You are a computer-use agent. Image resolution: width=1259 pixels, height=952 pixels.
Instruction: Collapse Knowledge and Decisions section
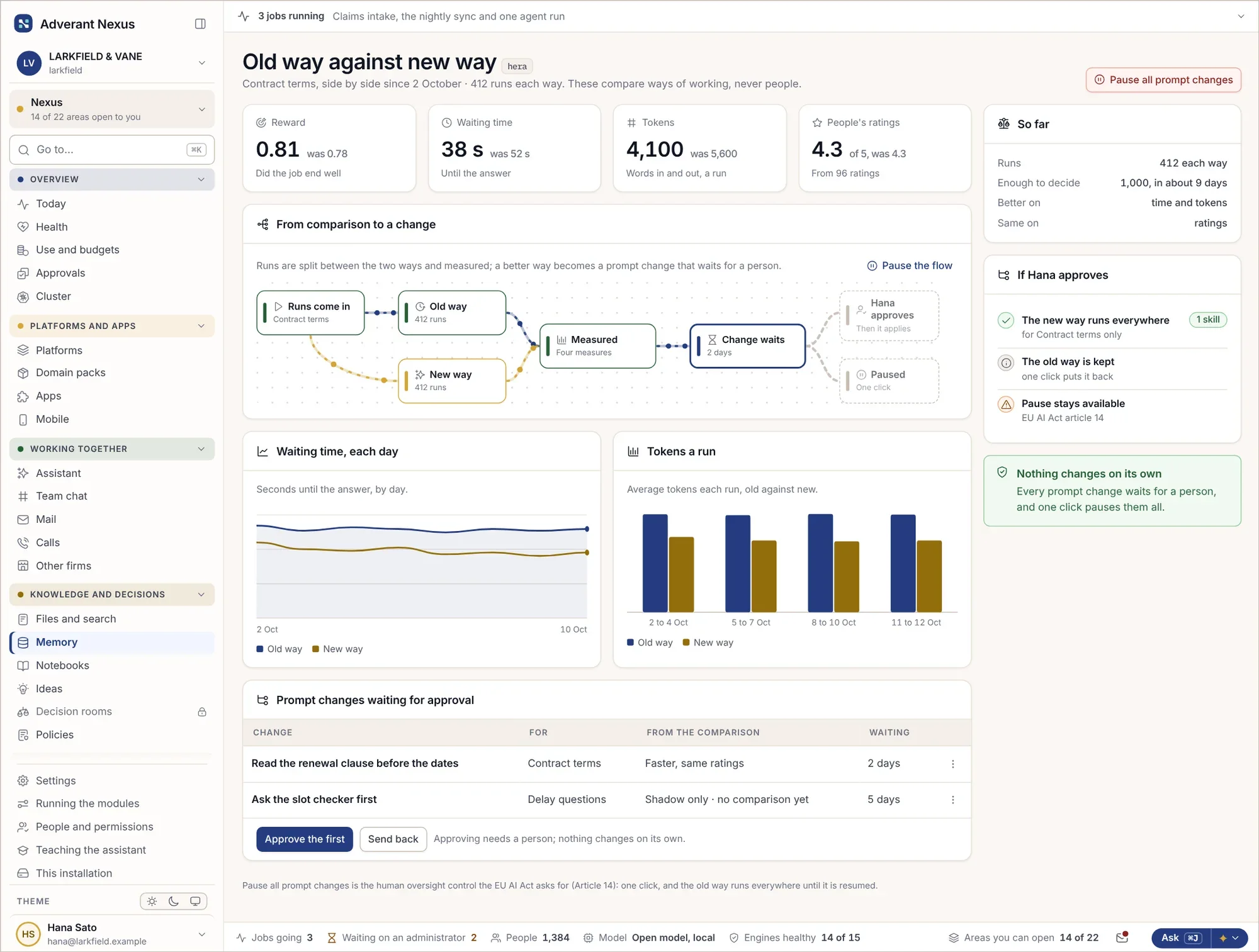point(112,594)
